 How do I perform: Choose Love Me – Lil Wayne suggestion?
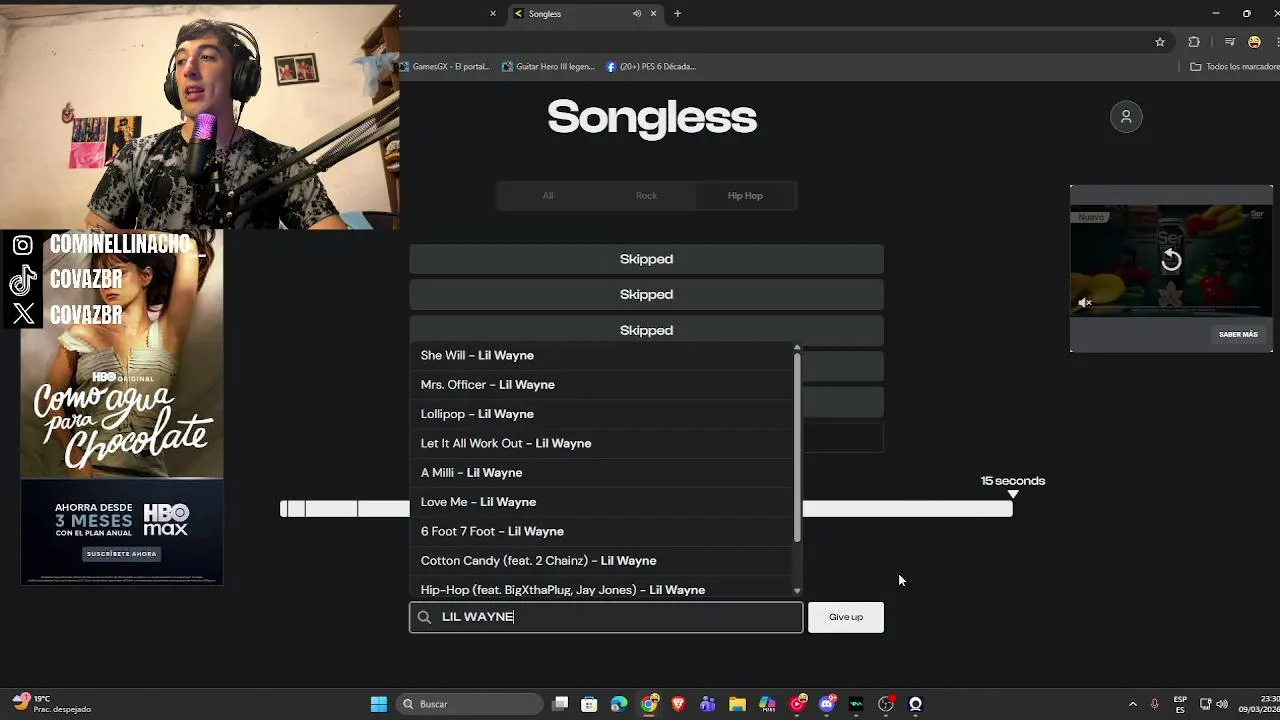pos(602,502)
